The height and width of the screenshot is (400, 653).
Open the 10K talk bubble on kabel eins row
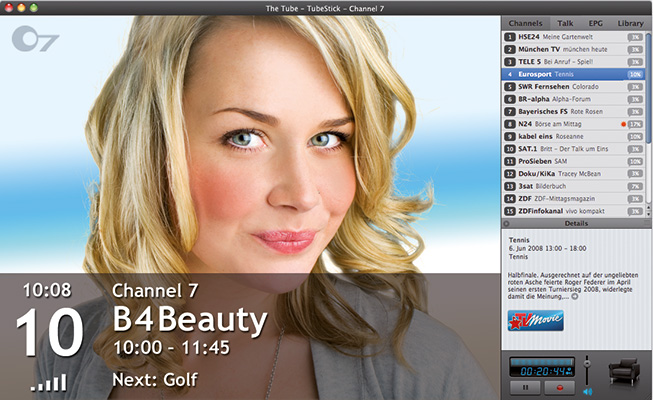coord(635,137)
